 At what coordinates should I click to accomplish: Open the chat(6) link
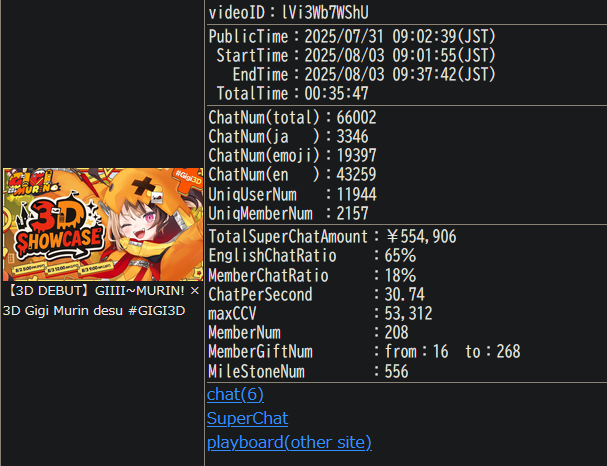pyautogui.click(x=235, y=395)
